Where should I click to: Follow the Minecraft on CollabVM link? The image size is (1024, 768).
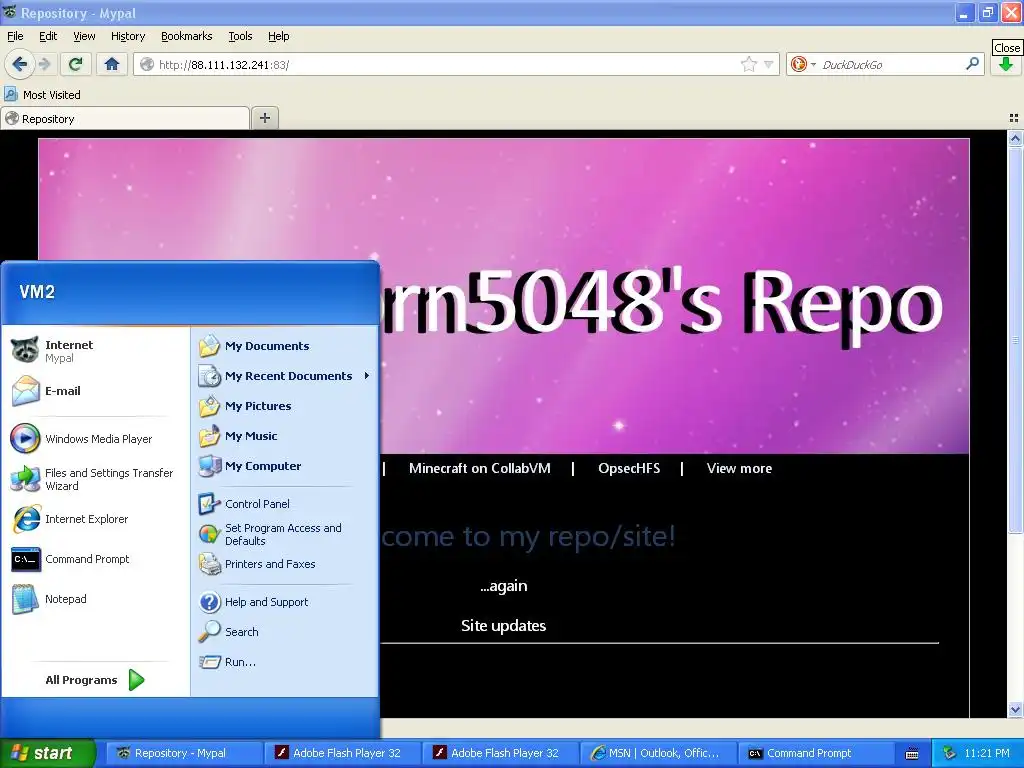pos(479,468)
